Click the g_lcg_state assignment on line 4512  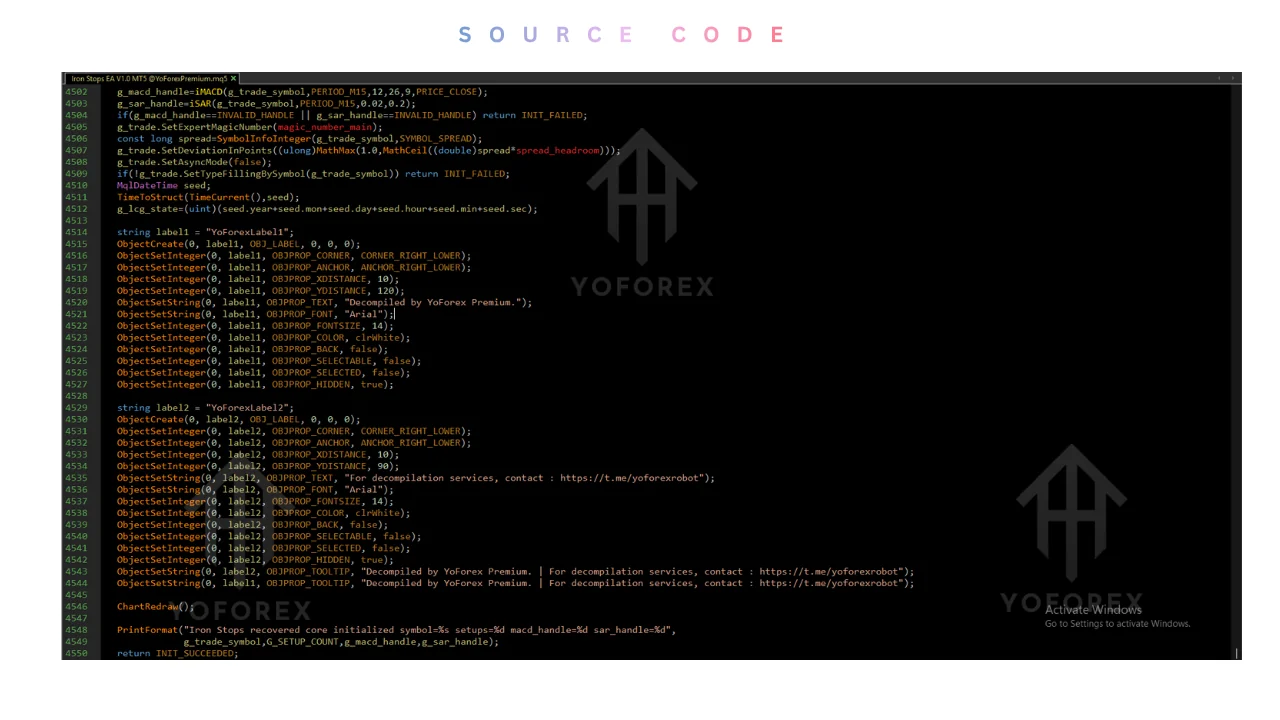(x=327, y=209)
